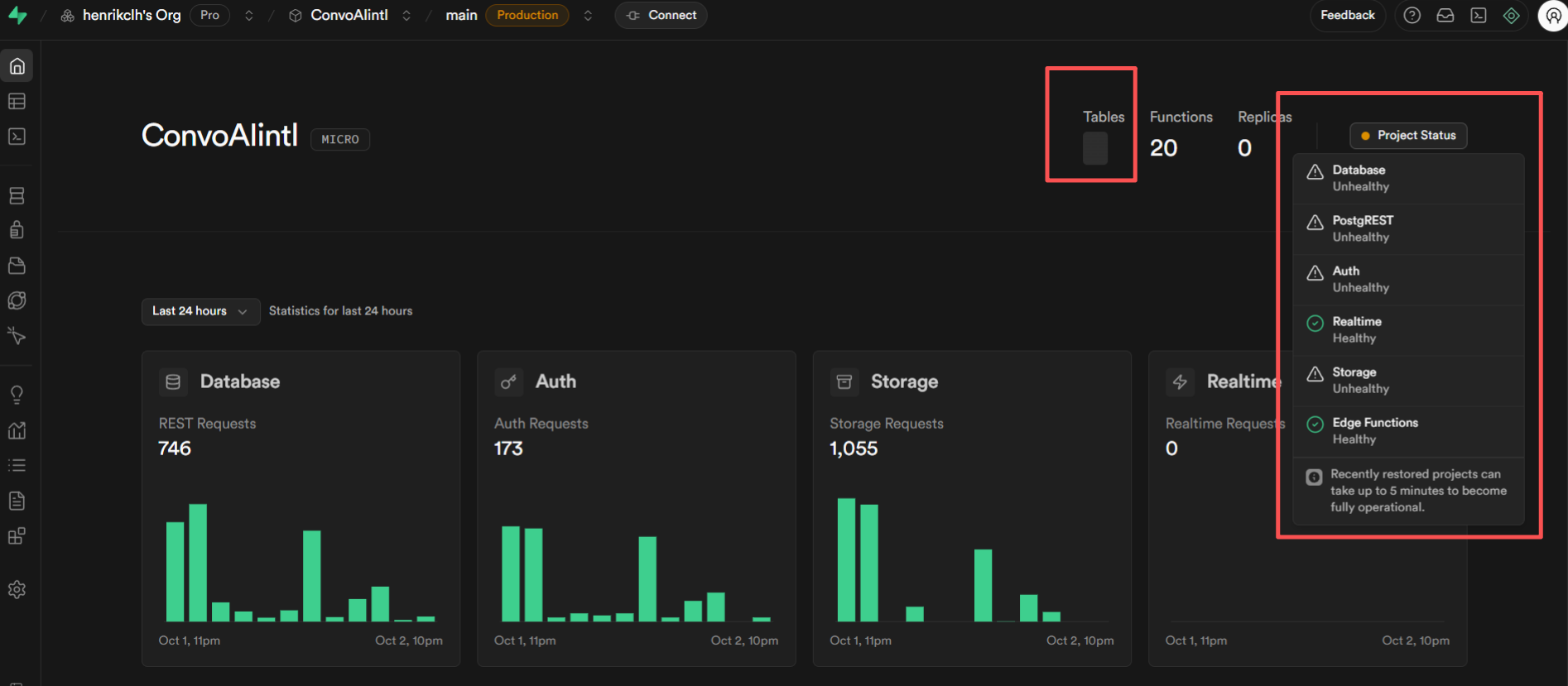Open the help question mark icon
This screenshot has height=686, width=1568.
point(1412,15)
